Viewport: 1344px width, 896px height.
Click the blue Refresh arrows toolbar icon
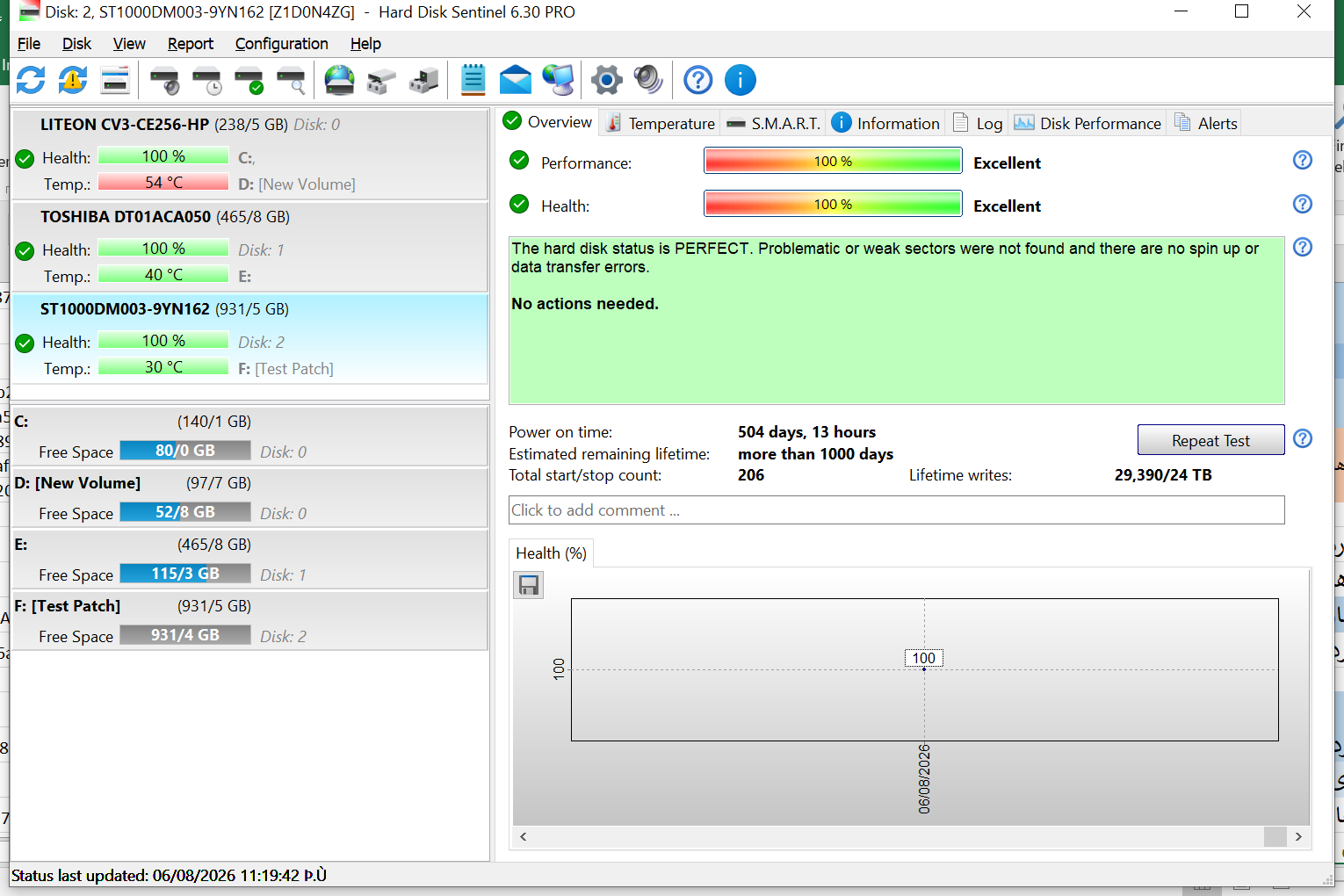pos(31,80)
